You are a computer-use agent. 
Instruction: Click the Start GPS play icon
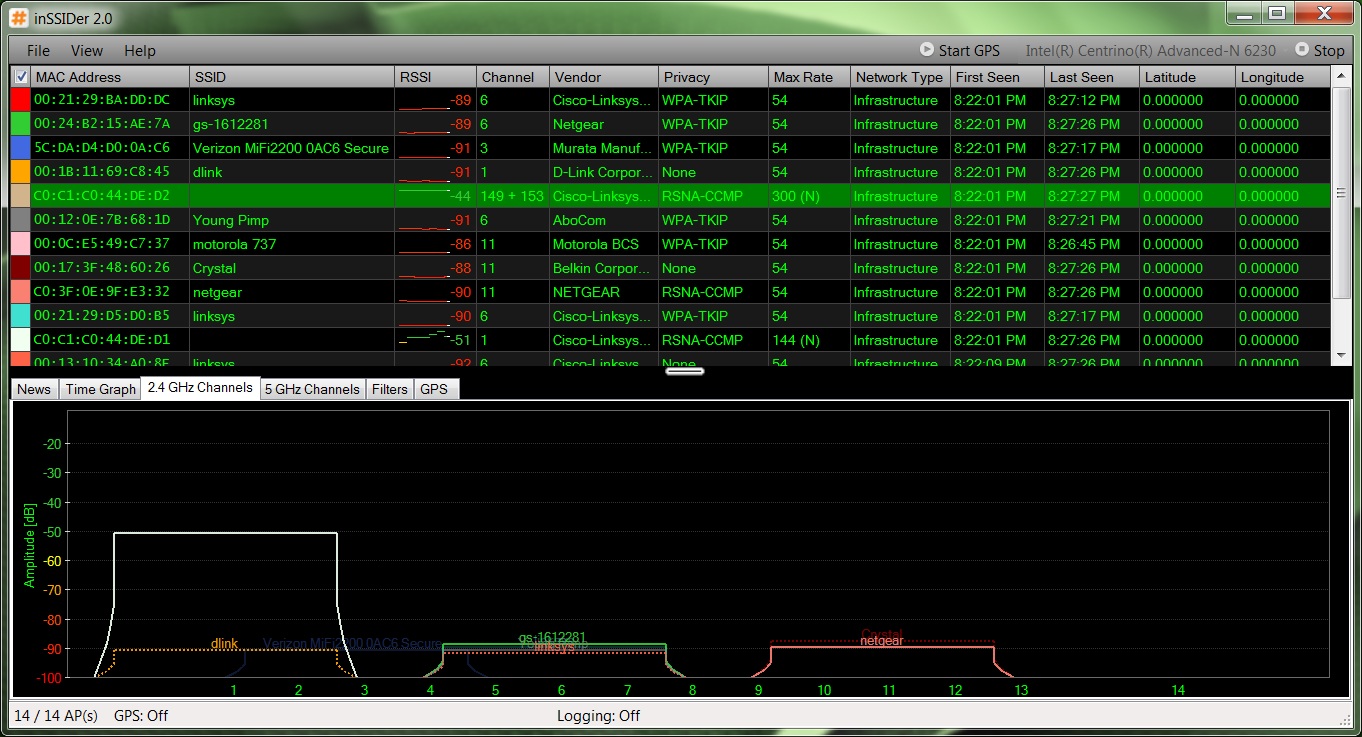pyautogui.click(x=927, y=49)
